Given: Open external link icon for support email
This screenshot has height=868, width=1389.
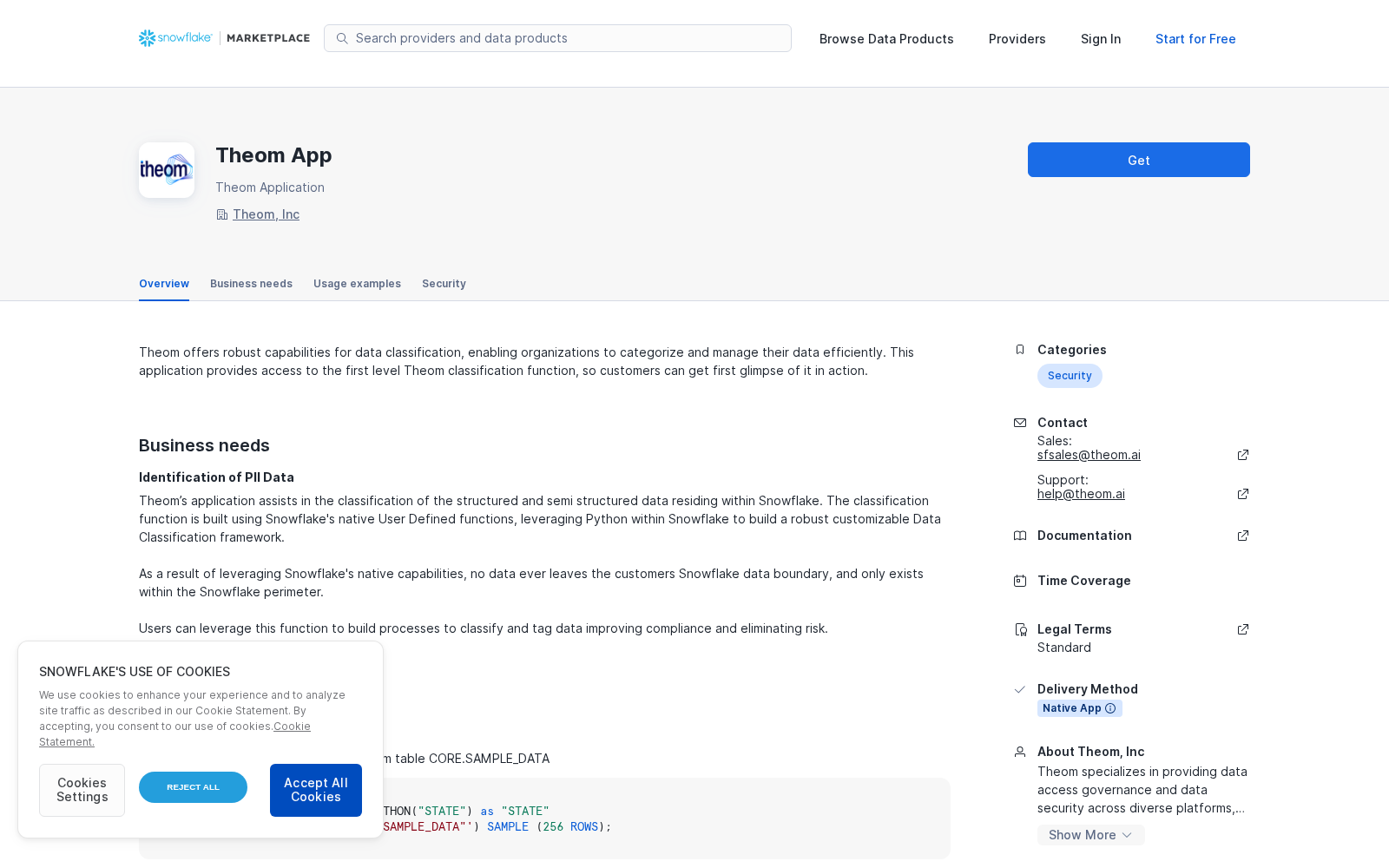Looking at the screenshot, I should click(1243, 494).
